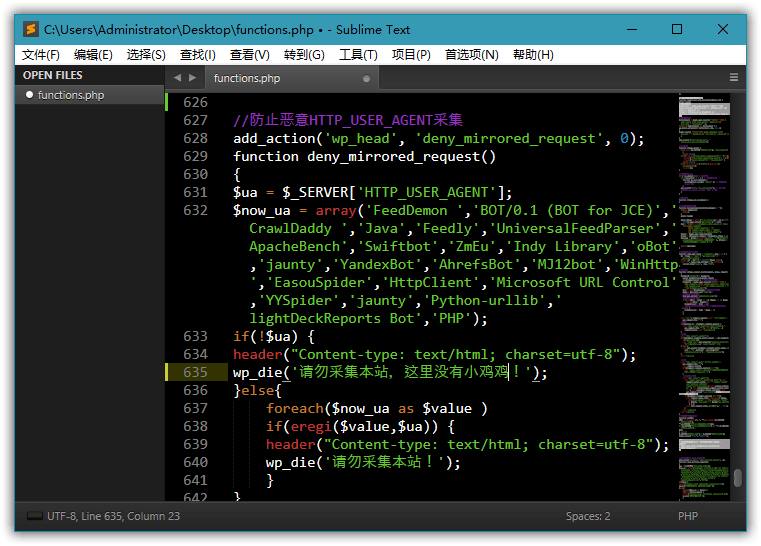
Task: Open the tab list menu icon
Action: point(733,77)
